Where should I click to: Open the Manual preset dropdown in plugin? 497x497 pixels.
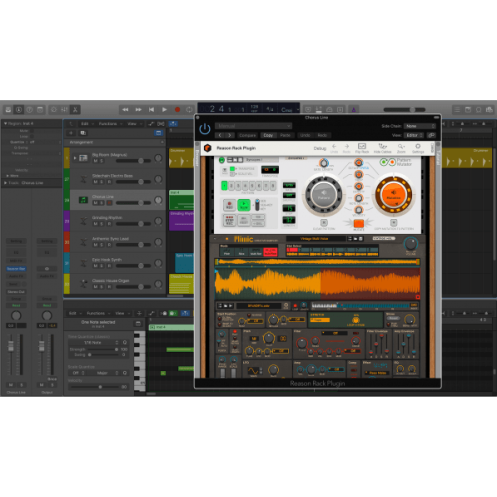tap(253, 126)
